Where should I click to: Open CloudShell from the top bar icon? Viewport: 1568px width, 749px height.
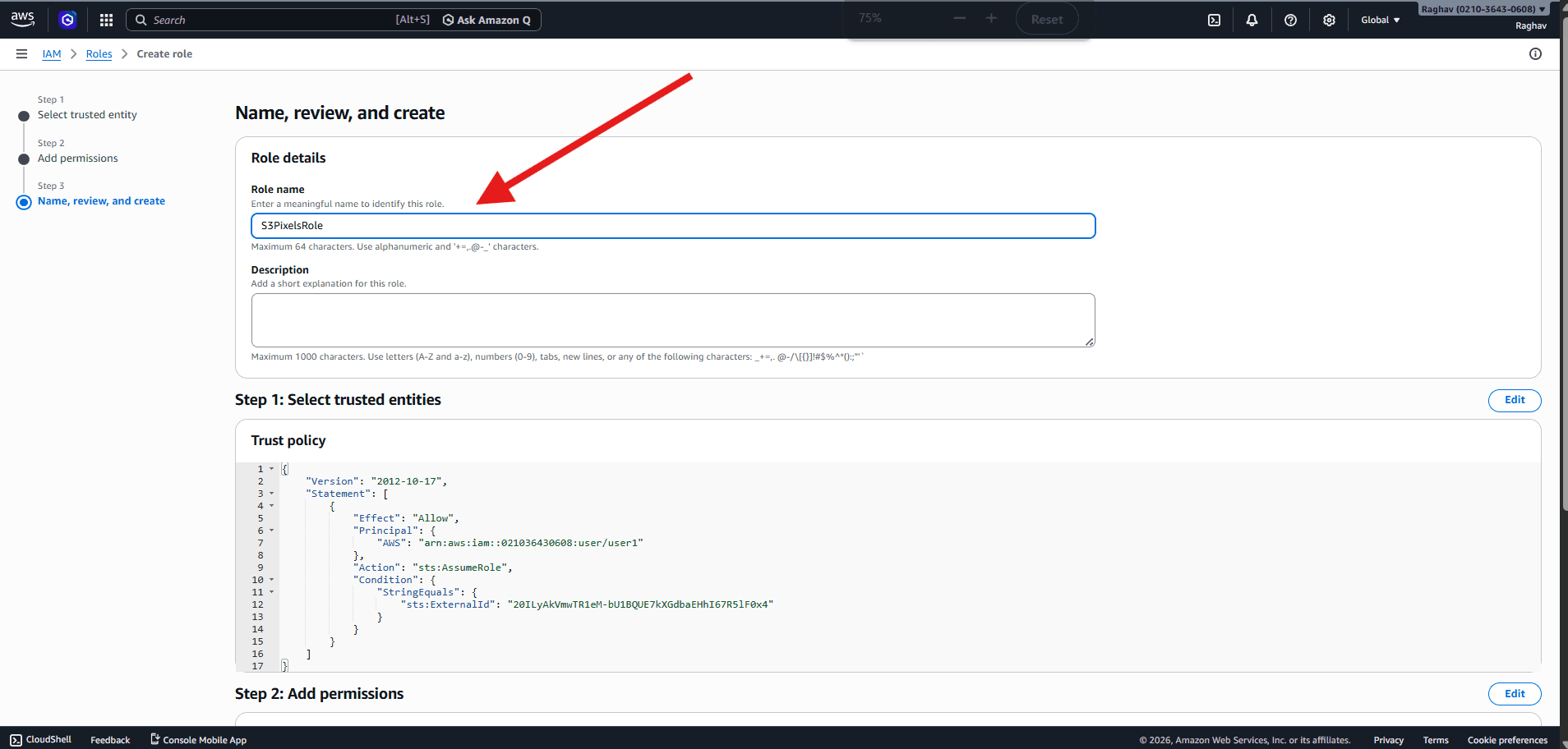coord(1214,20)
